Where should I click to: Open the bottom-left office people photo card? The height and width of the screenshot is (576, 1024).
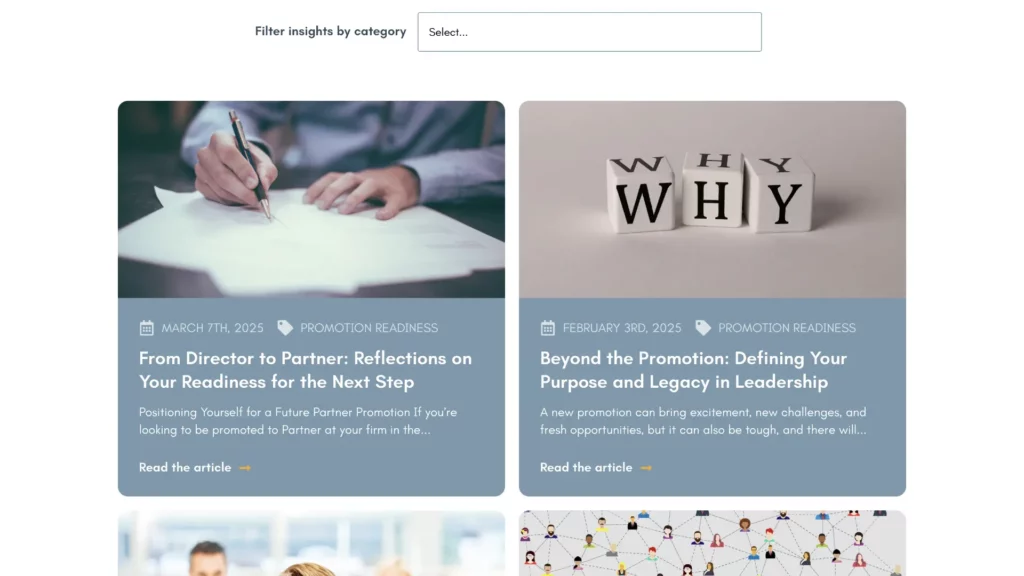point(311,543)
